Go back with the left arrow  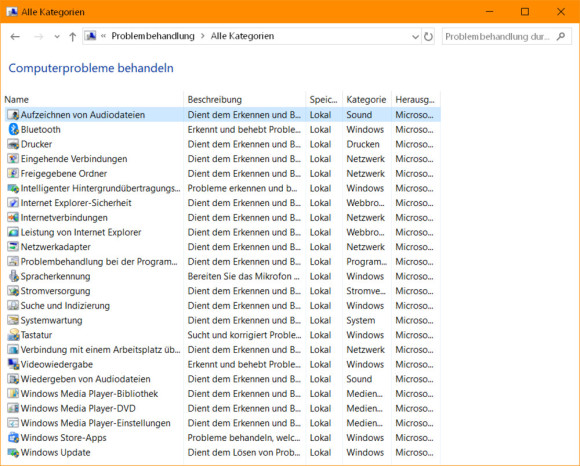tap(15, 36)
